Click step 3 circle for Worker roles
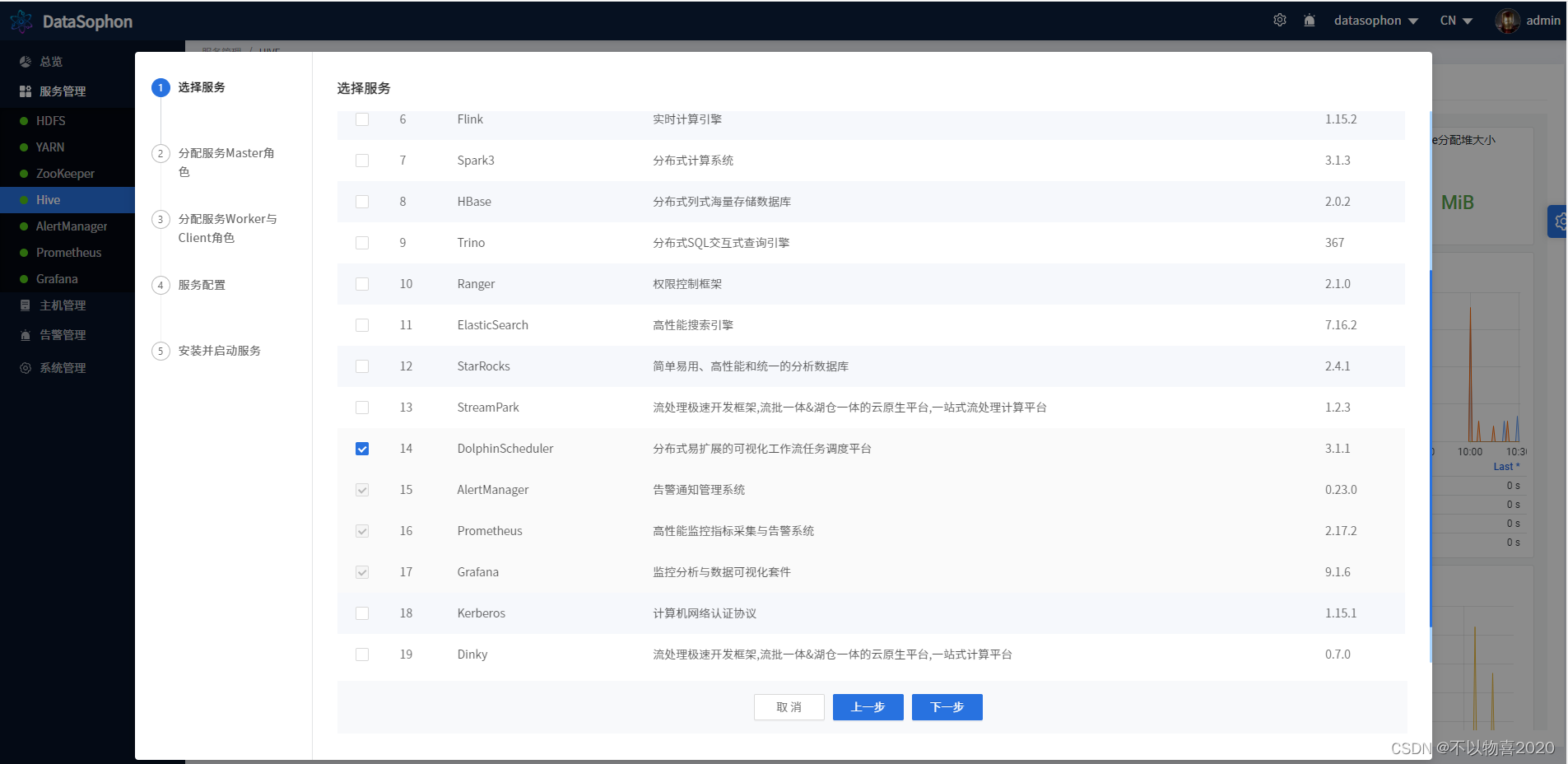 (161, 219)
